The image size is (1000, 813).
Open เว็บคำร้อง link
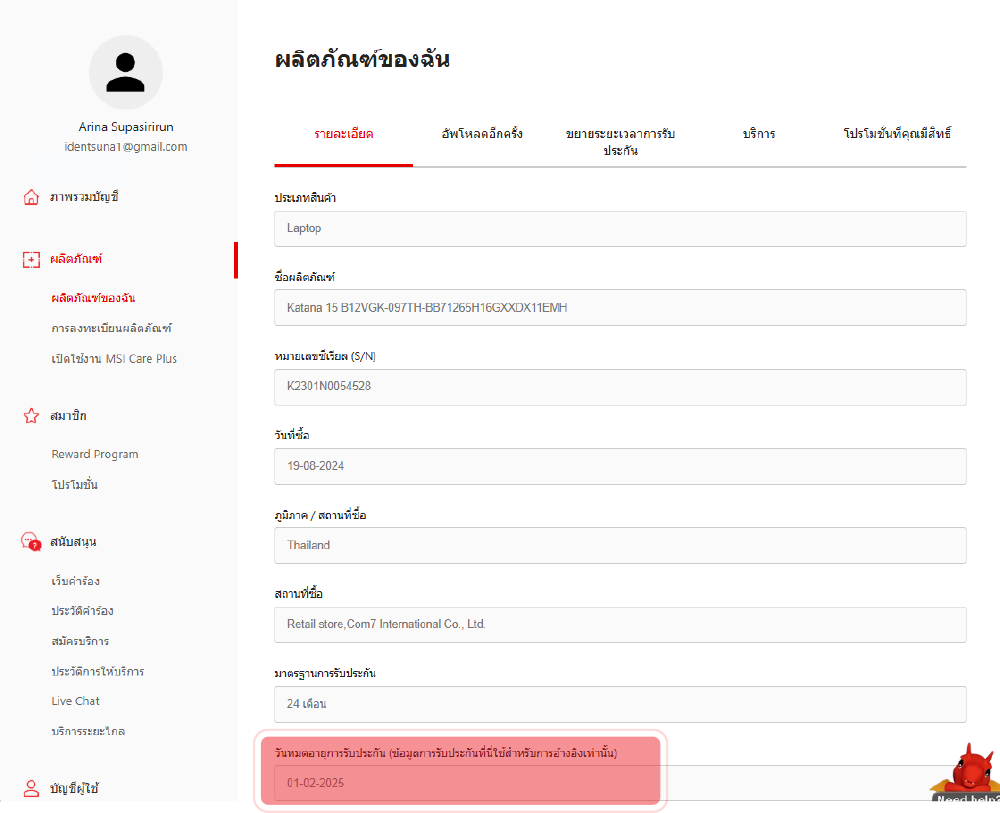[x=75, y=581]
